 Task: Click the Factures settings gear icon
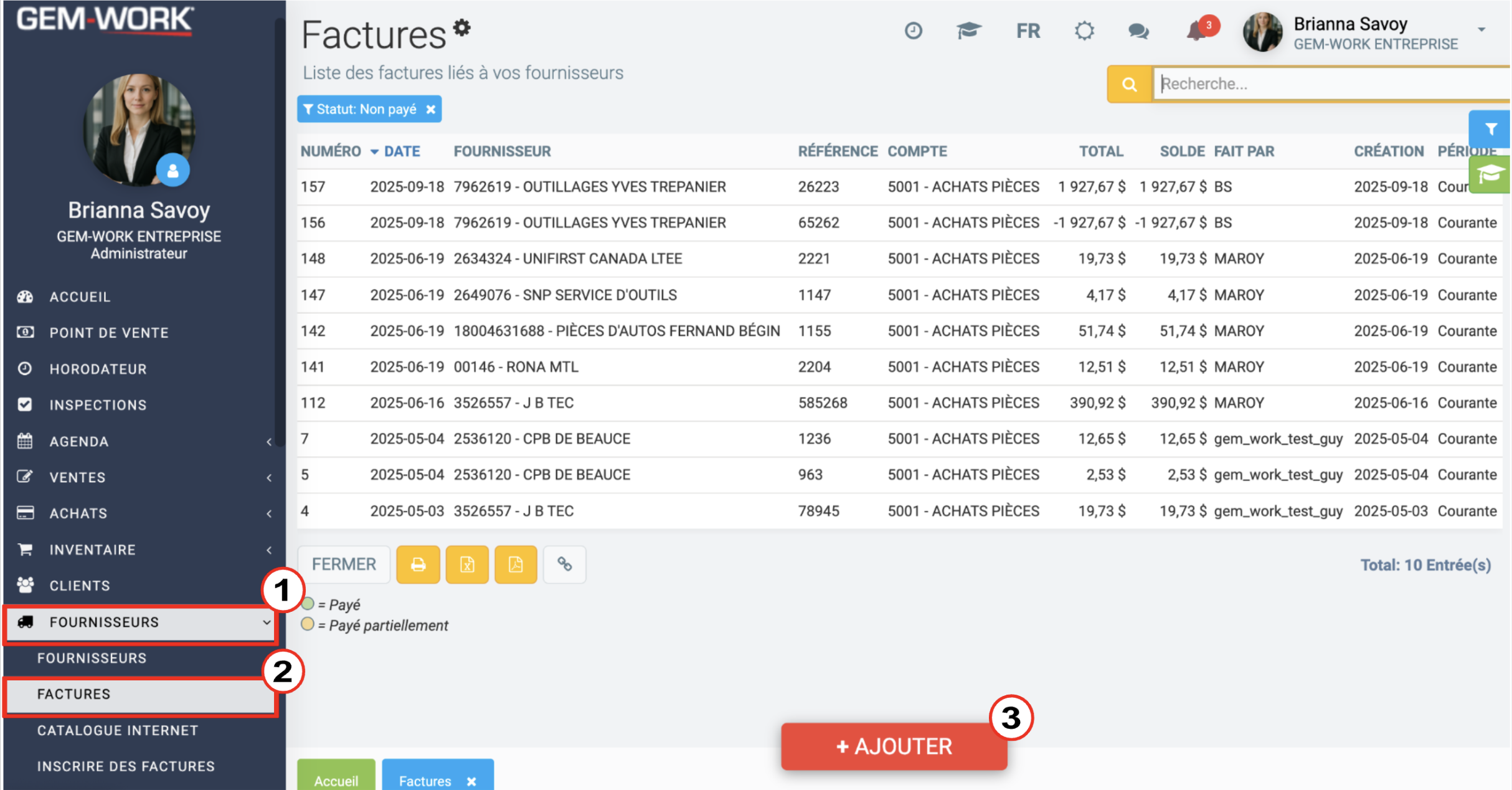point(462,27)
